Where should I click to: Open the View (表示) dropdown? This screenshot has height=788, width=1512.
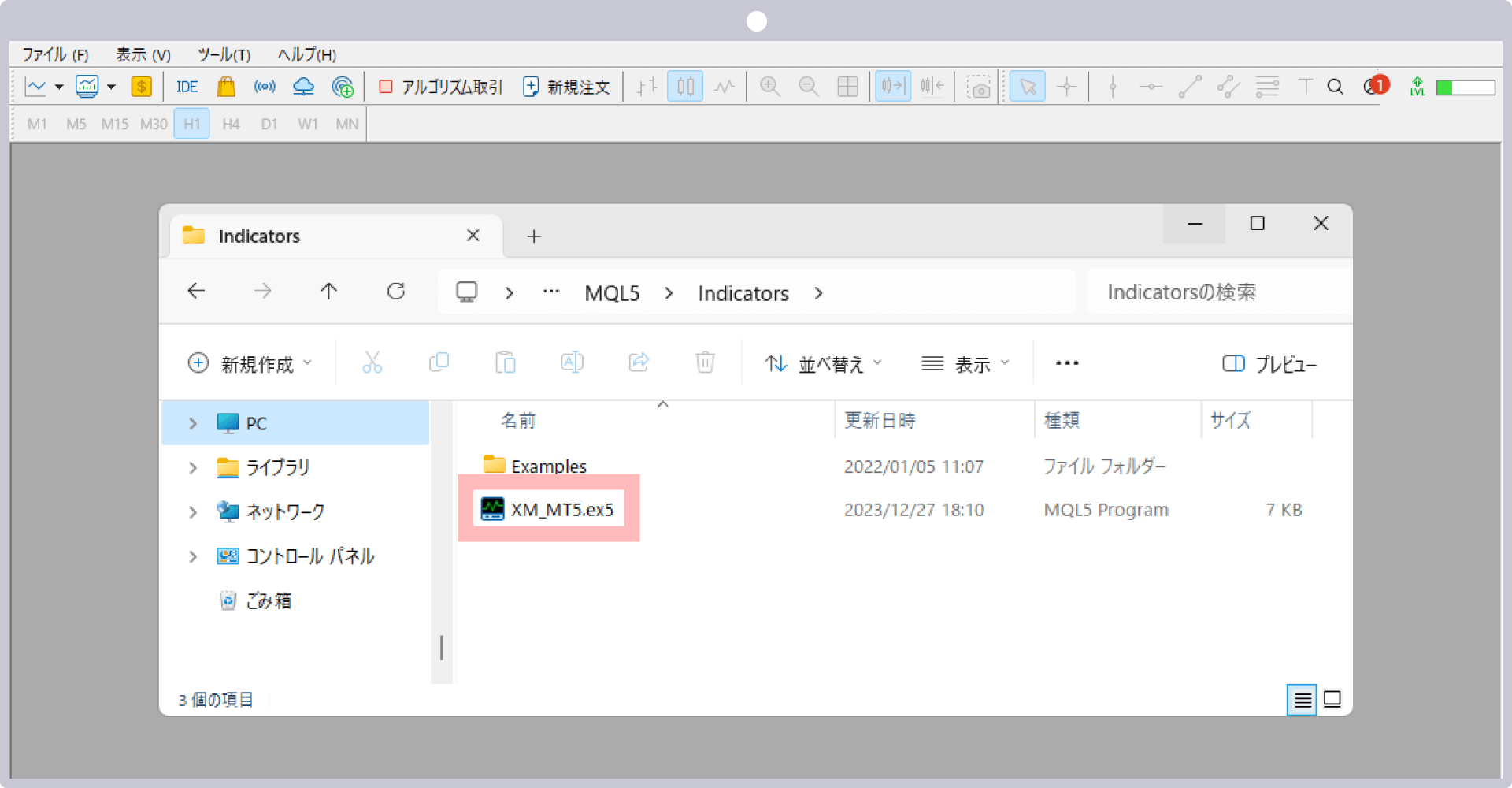[x=965, y=363]
